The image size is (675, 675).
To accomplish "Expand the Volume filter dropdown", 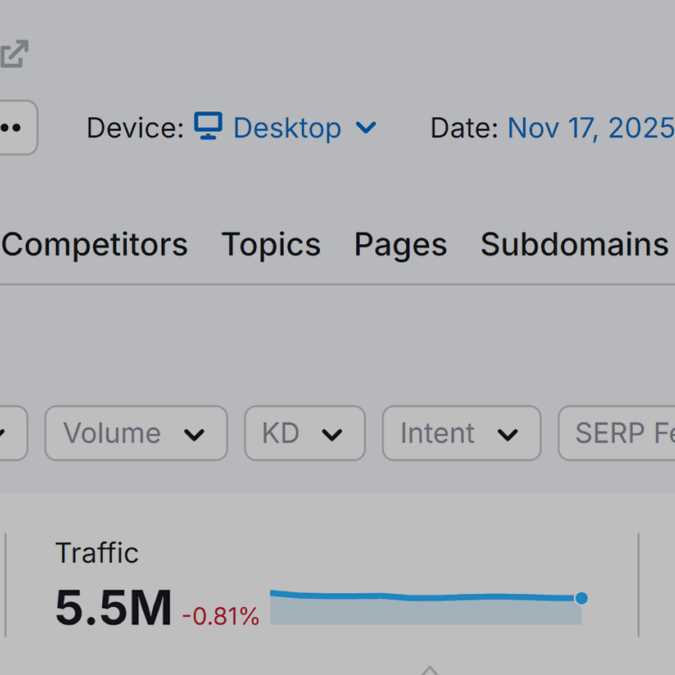I will click(x=136, y=433).
